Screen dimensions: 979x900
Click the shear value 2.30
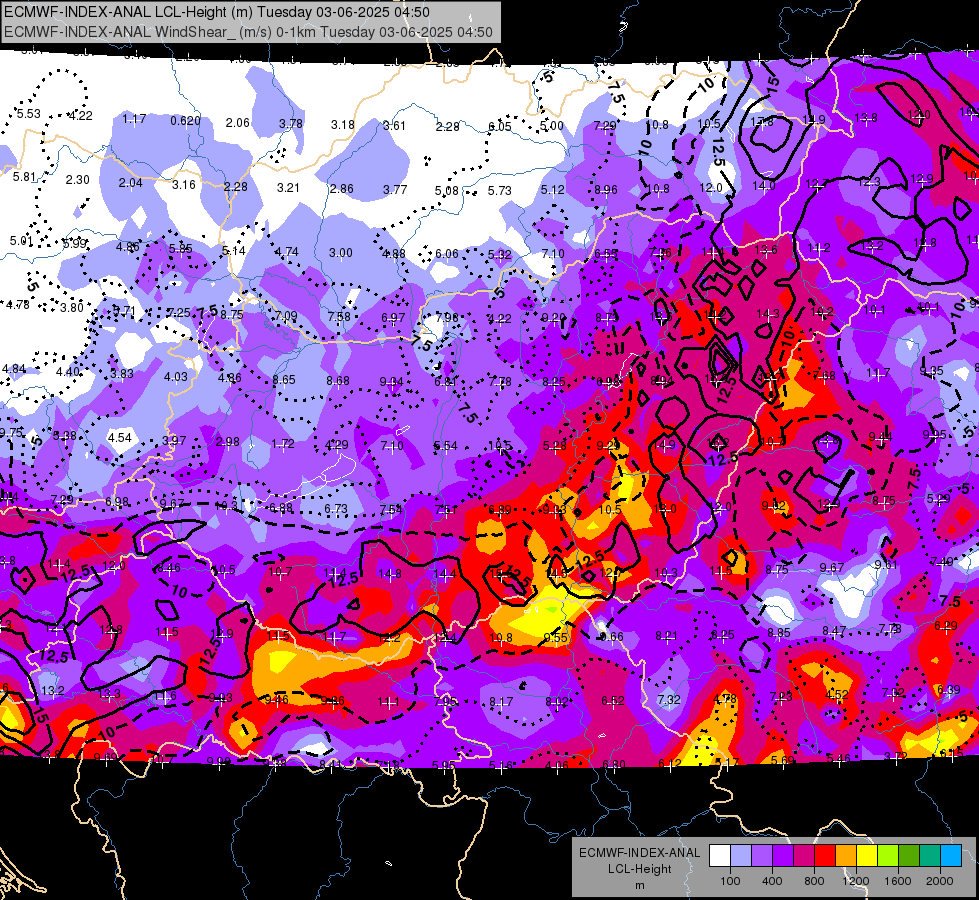[x=77, y=179]
